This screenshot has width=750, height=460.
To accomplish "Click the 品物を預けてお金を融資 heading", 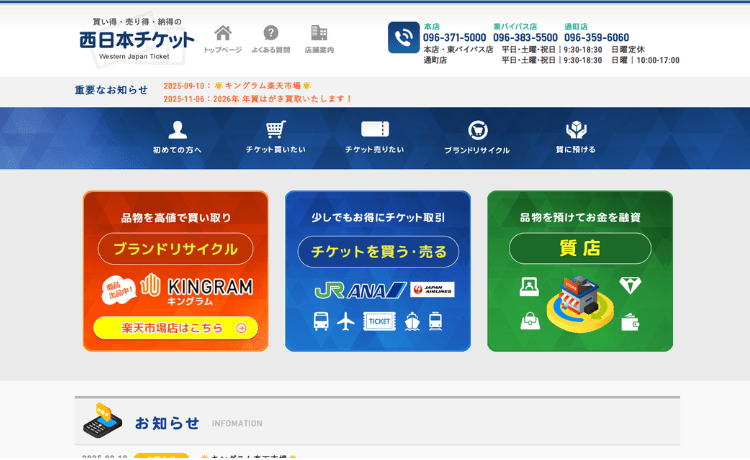I will tap(580, 218).
